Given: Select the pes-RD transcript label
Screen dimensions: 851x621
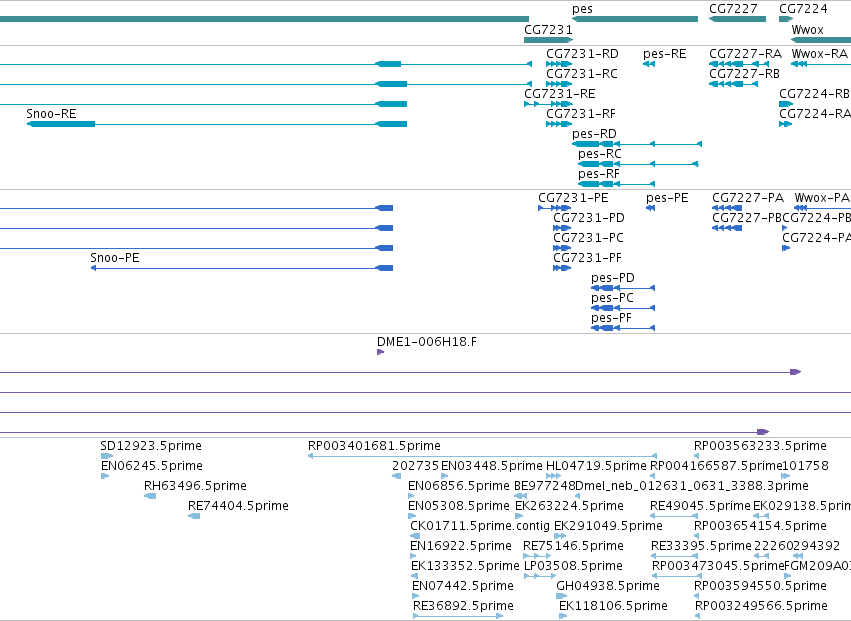Looking at the screenshot, I should 594,134.
